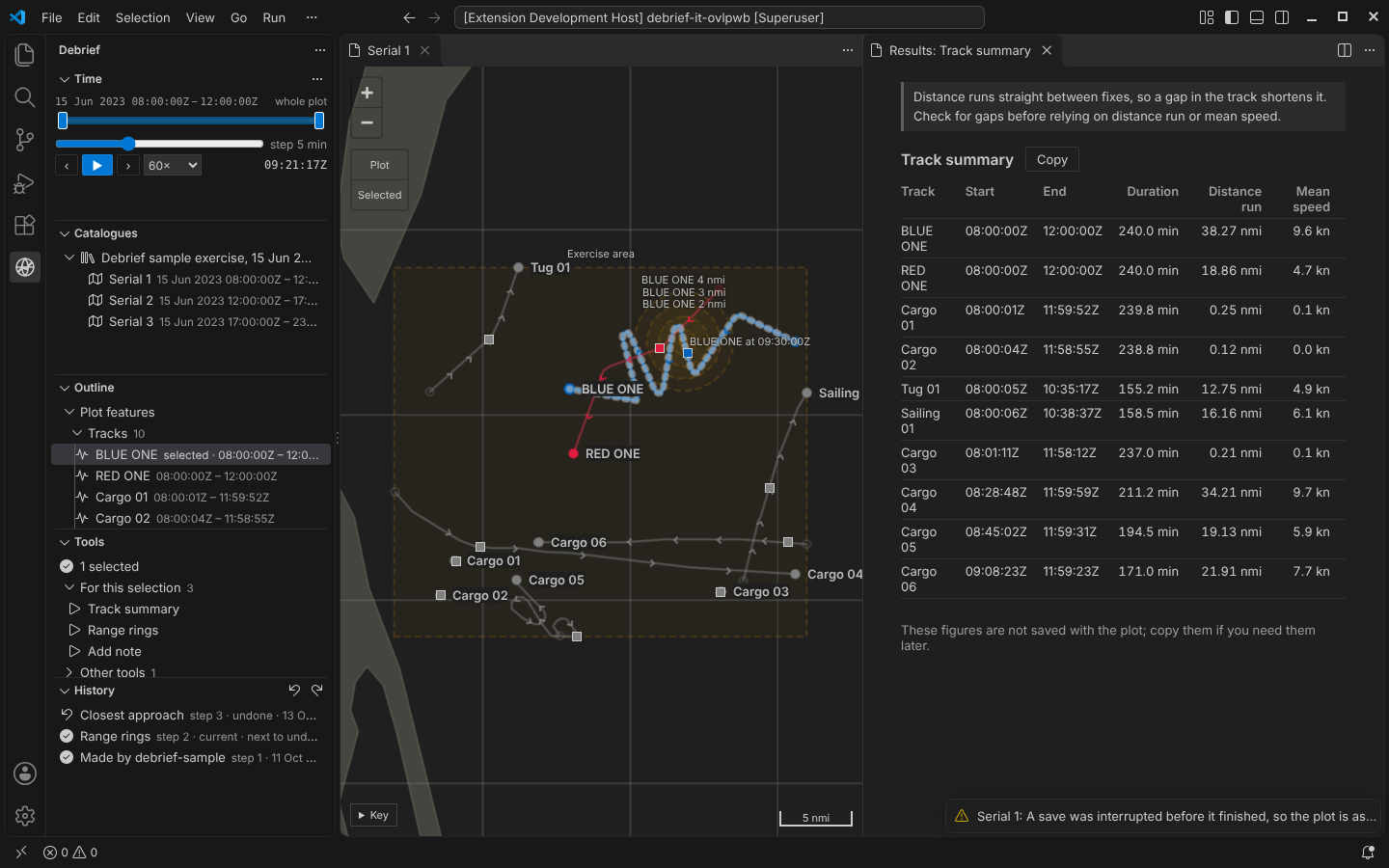Collapse the Debrief sample exercise catalogue
Image resolution: width=1389 pixels, height=868 pixels.
click(x=69, y=258)
